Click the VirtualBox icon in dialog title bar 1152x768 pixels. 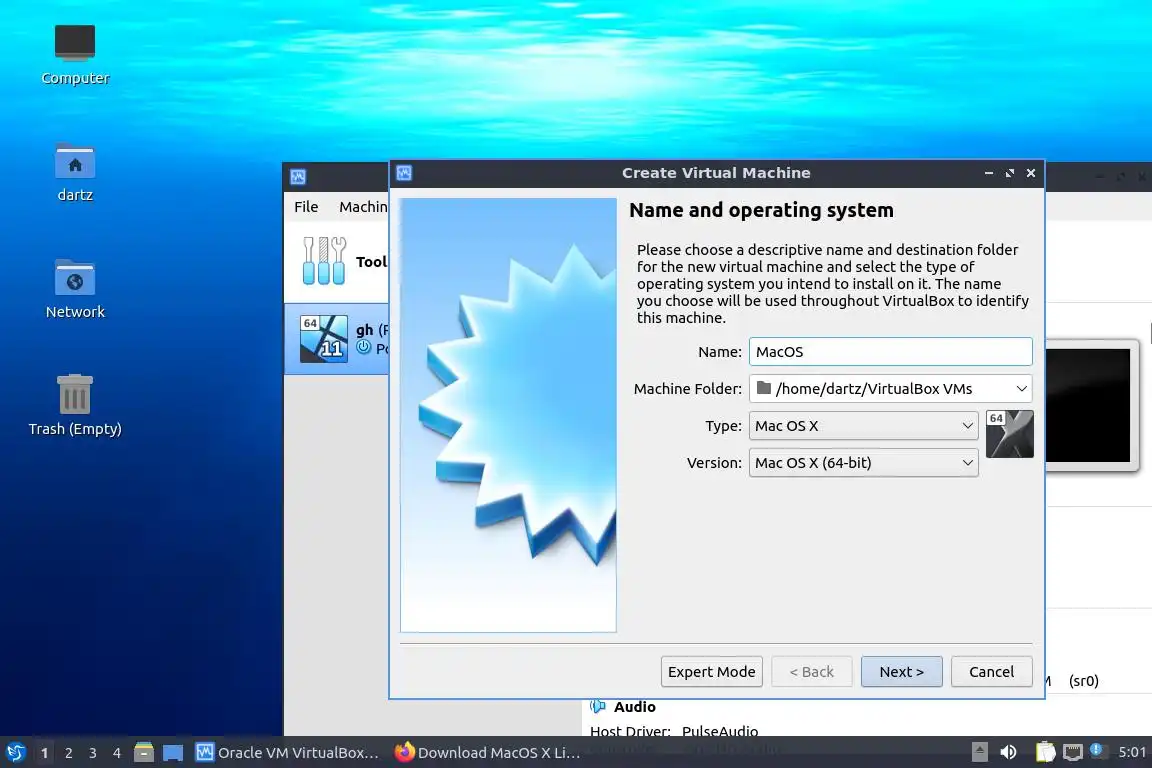(x=404, y=173)
